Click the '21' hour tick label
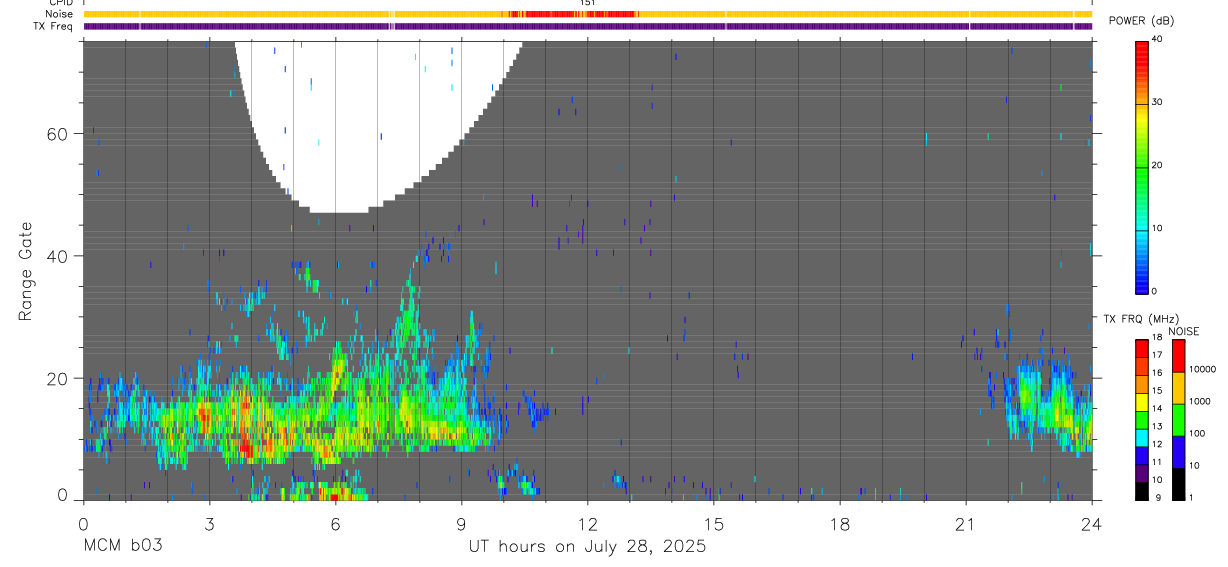Viewport: 1228px width, 567px height. pyautogui.click(x=965, y=524)
